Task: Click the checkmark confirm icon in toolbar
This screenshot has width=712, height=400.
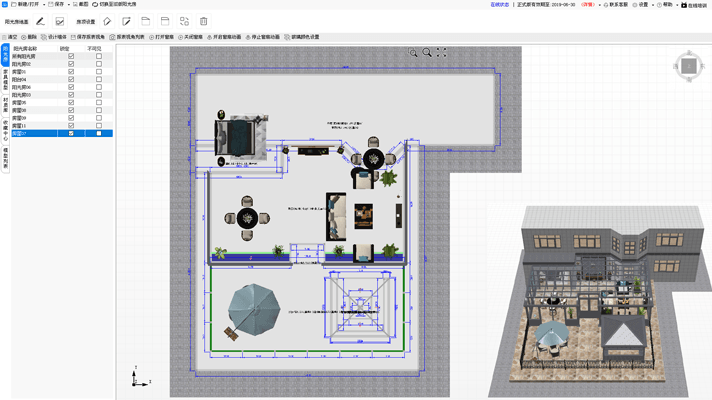Action: click(x=60, y=21)
